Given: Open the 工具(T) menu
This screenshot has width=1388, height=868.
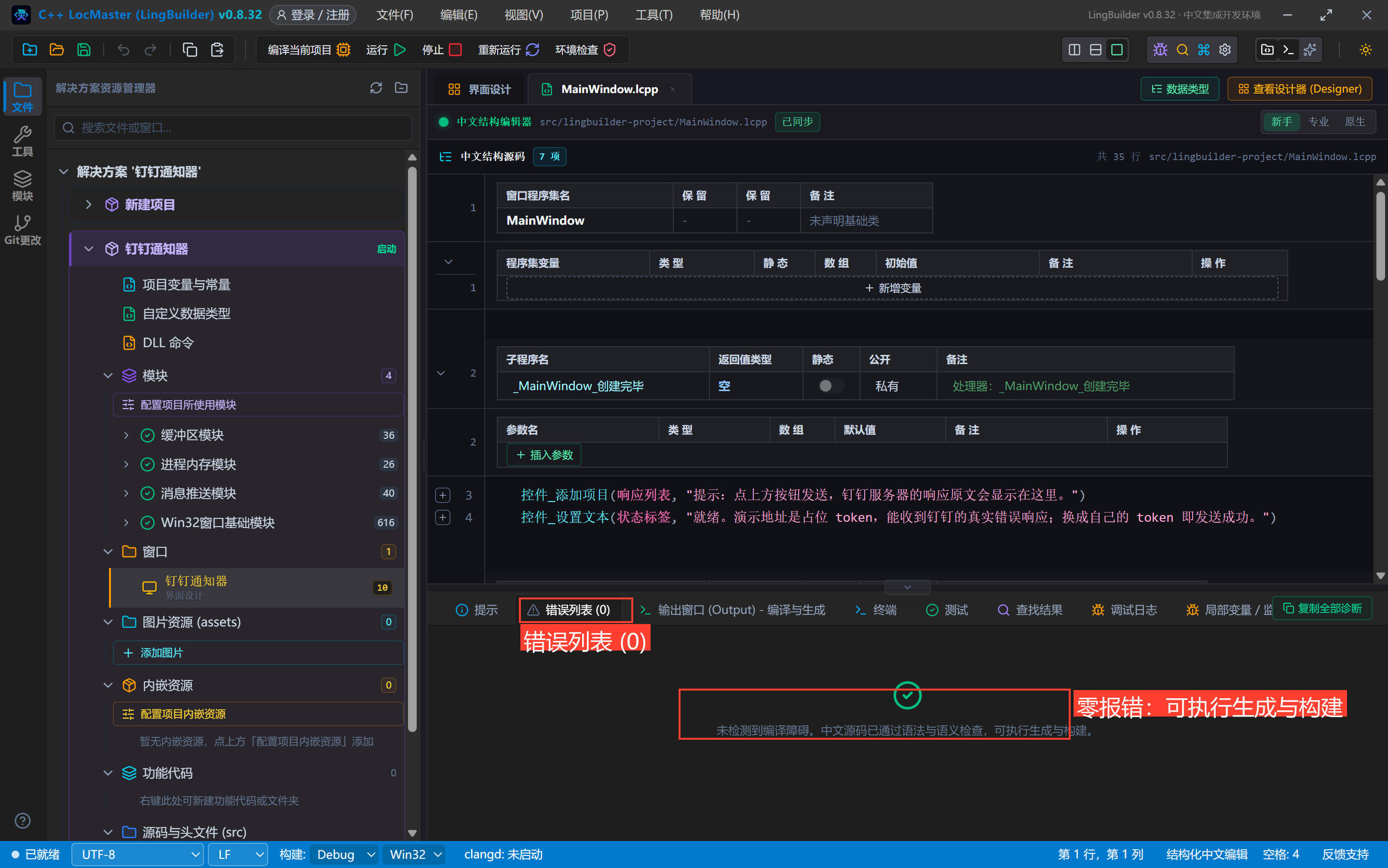Looking at the screenshot, I should pyautogui.click(x=654, y=15).
